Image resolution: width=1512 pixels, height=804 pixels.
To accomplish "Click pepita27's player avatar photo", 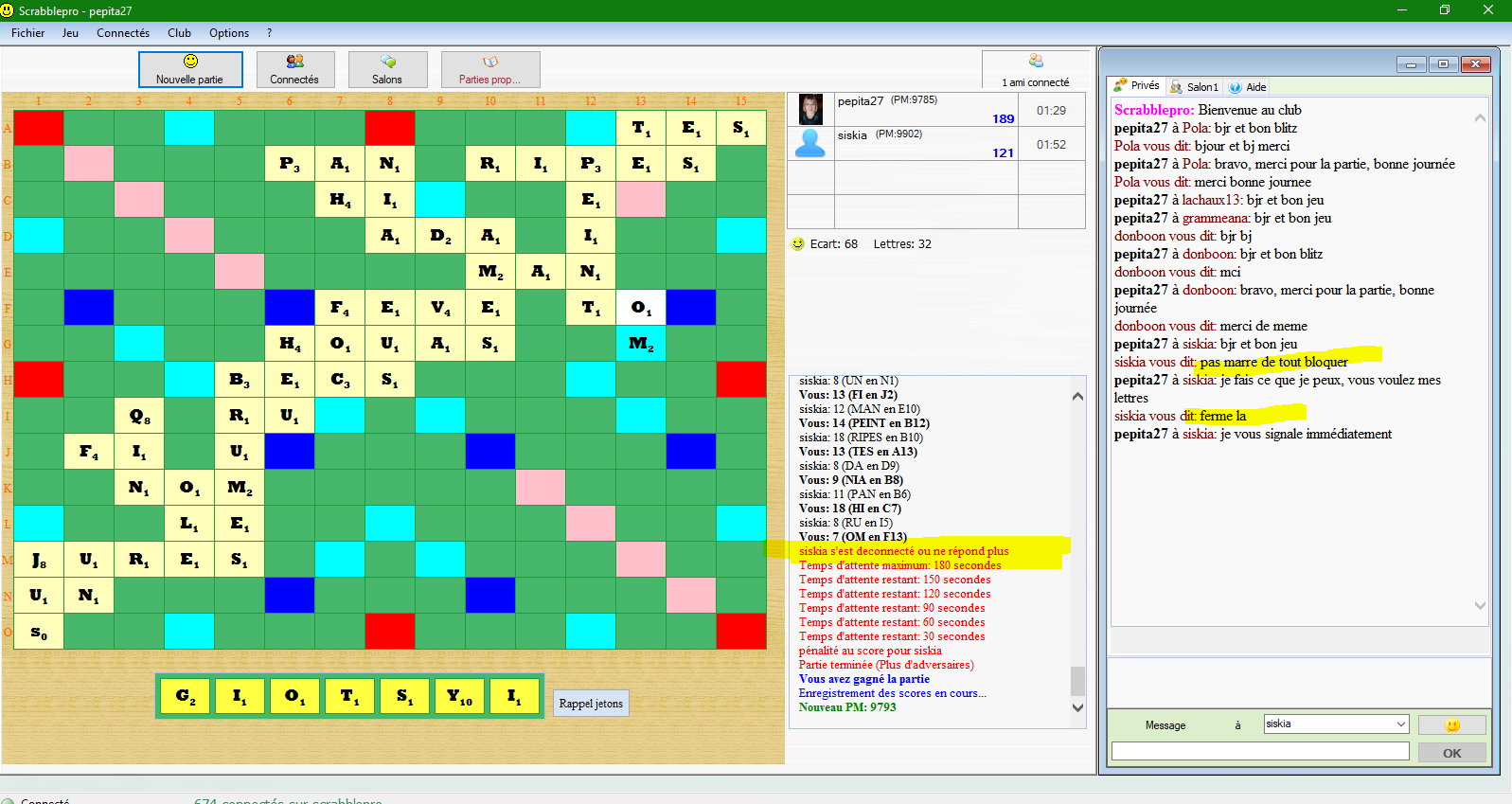I will point(810,110).
